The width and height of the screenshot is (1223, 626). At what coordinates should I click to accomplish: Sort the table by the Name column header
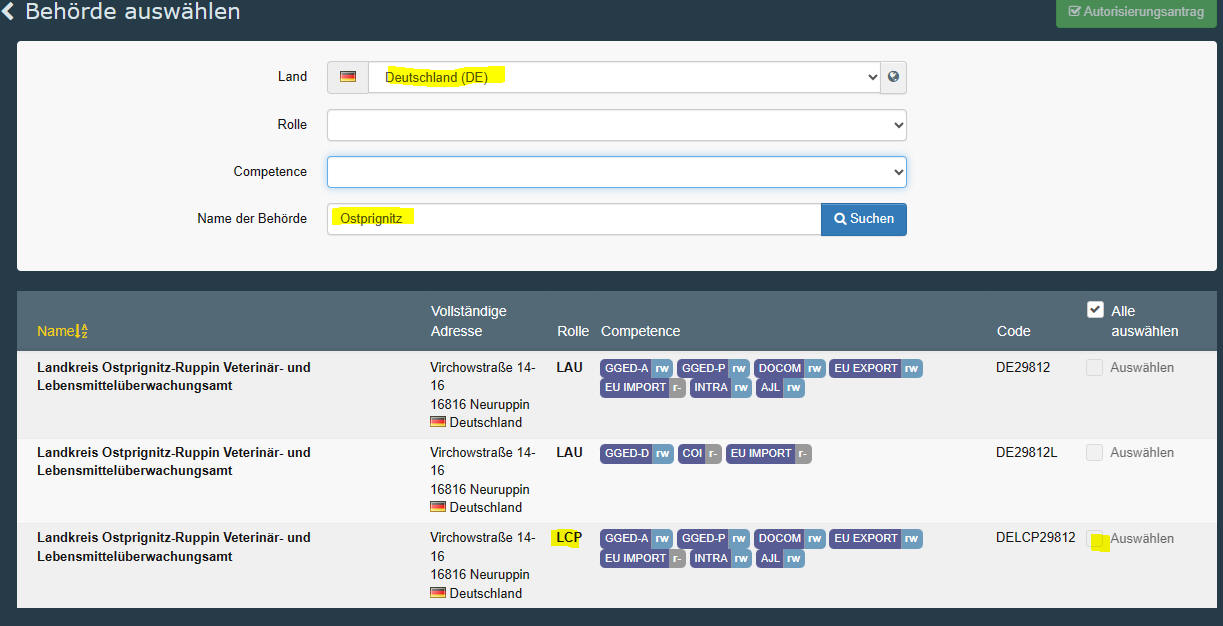tap(62, 331)
